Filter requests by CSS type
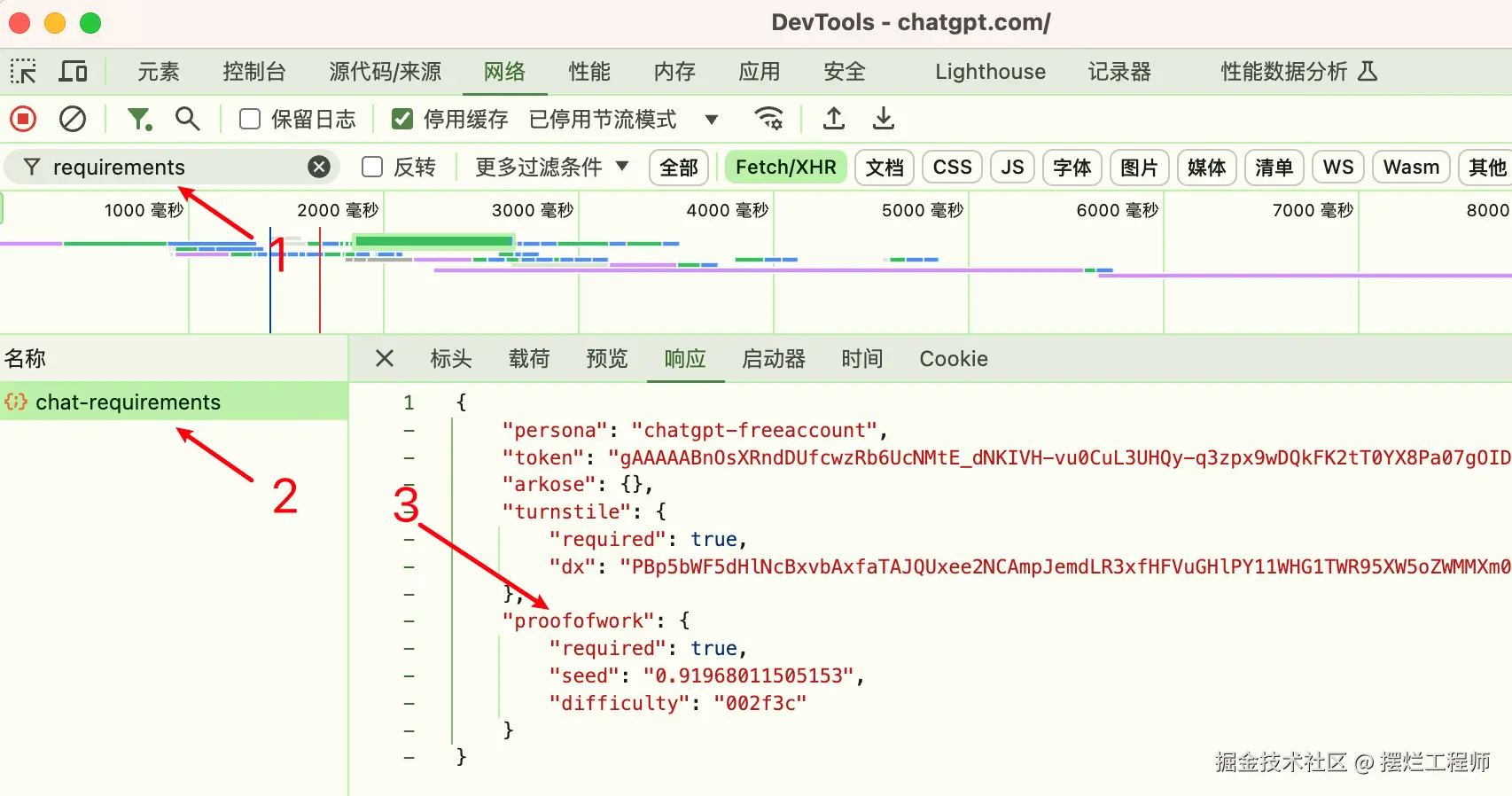Viewport: 1512px width, 796px height. click(953, 167)
